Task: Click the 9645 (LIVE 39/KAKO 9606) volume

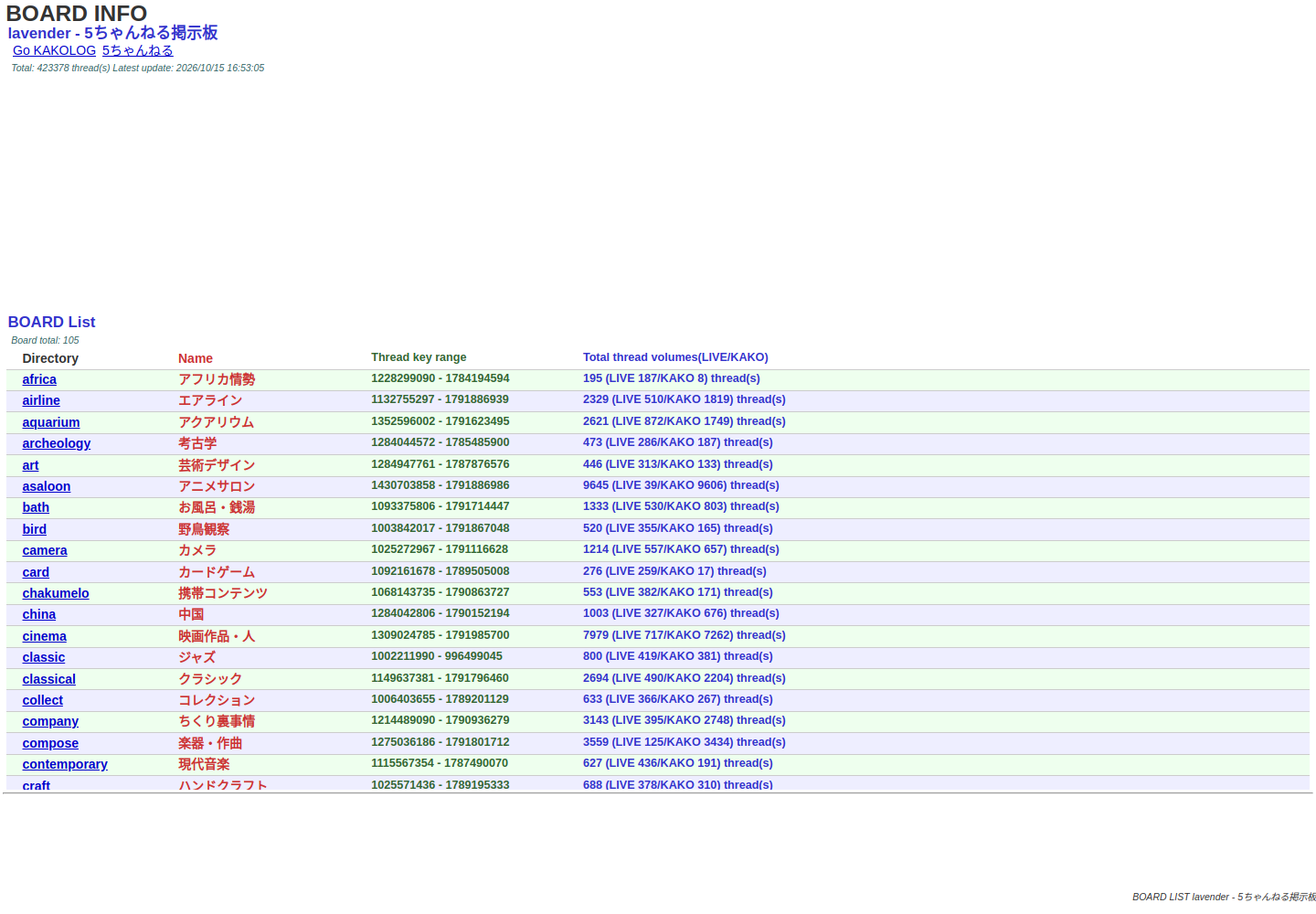Action: coord(681,485)
